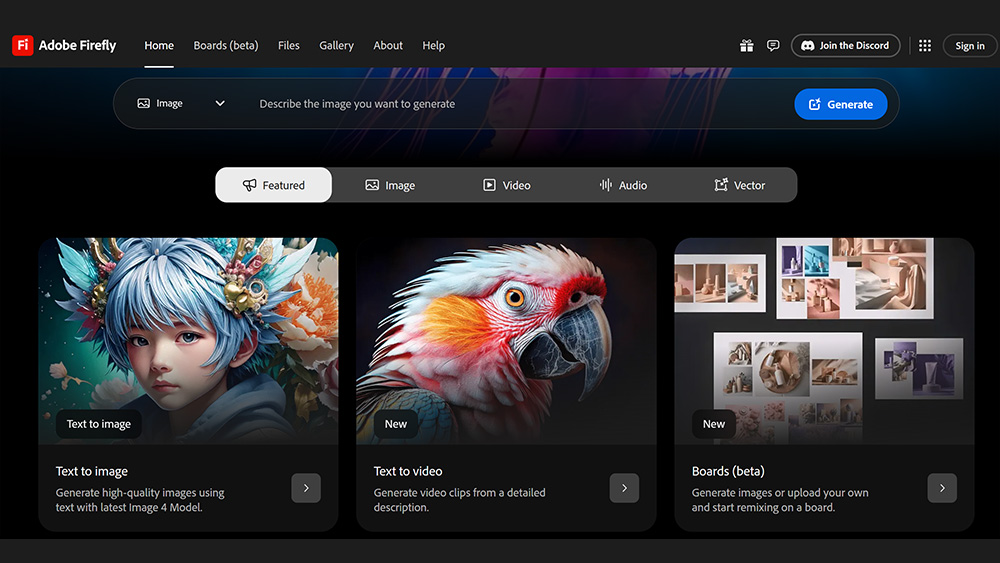Click the Adobe Firefly brand name
Viewport: 1000px width, 563px height.
(x=77, y=45)
